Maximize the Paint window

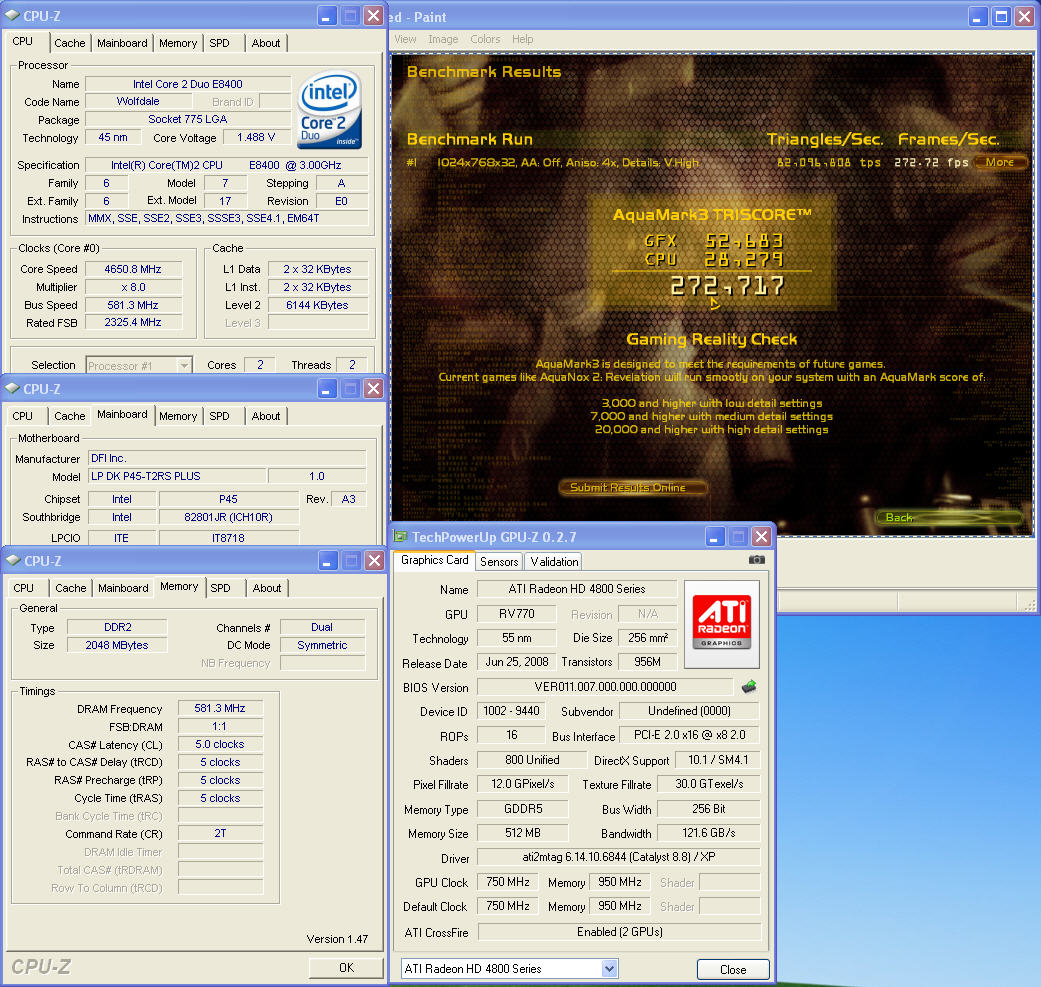[1001, 17]
